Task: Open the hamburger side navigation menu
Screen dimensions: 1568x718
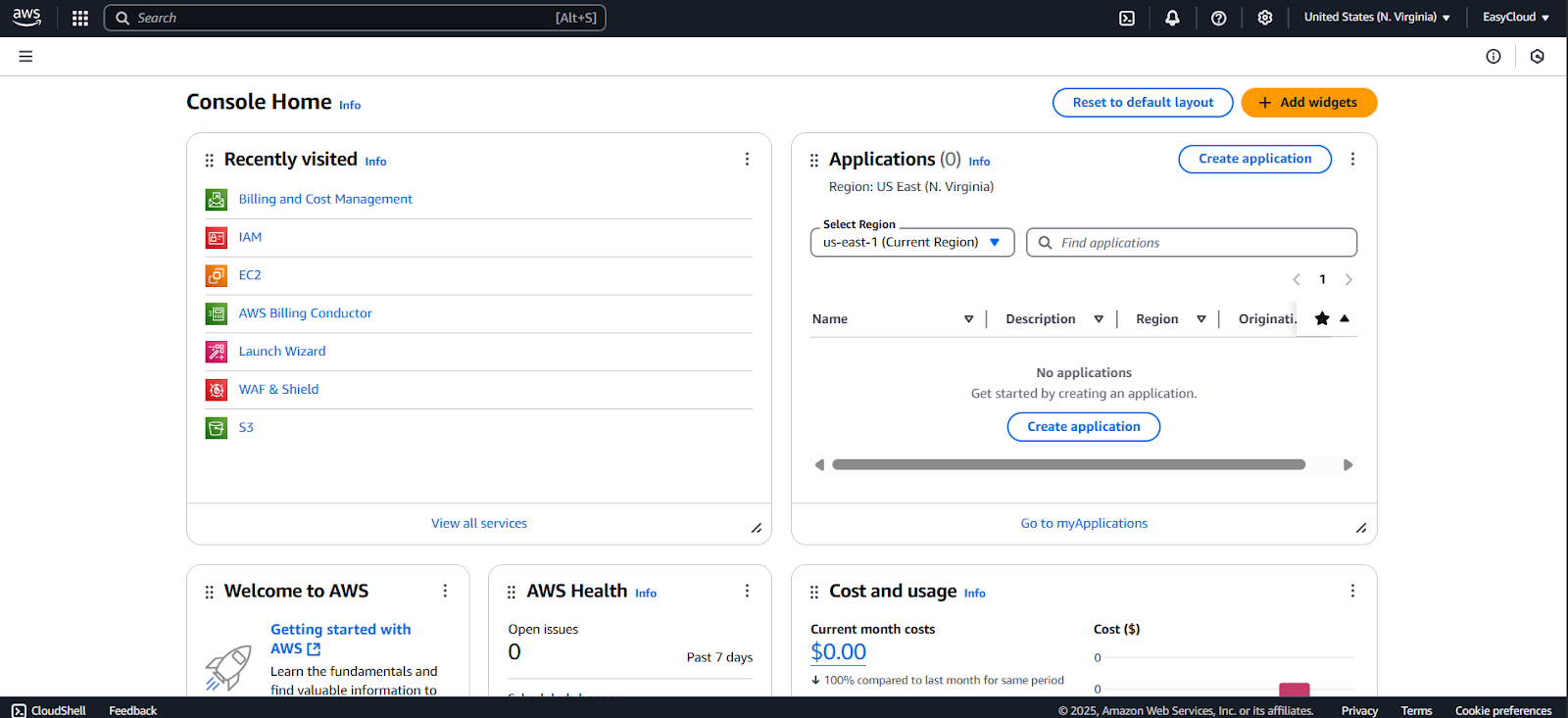Action: 25,57
